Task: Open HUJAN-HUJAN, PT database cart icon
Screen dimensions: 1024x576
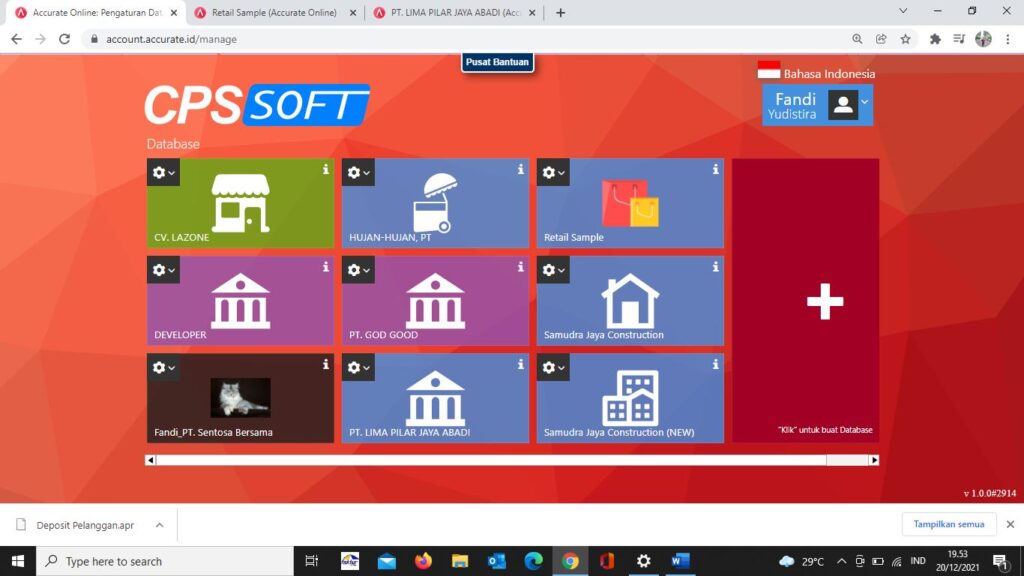Action: point(435,202)
